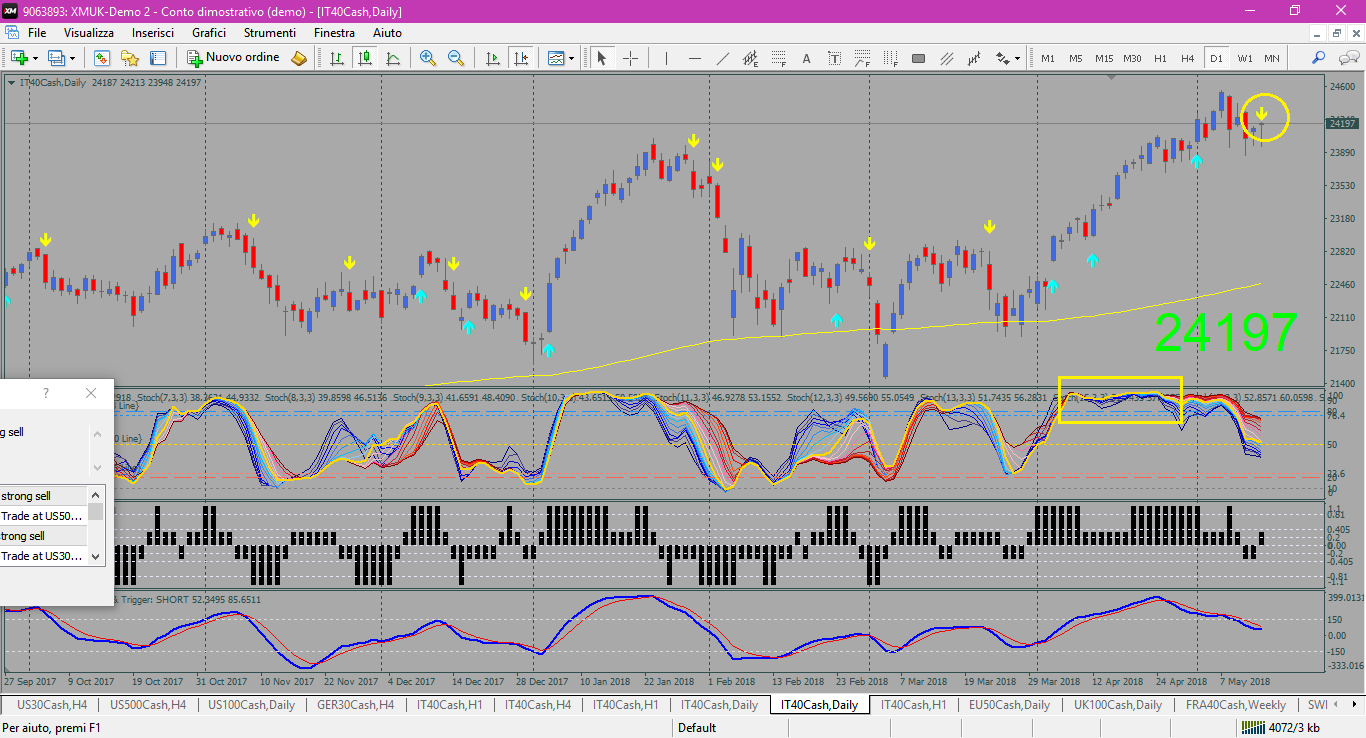This screenshot has height=738, width=1366.
Task: Expand the templates dropdown arrow
Action: (x=572, y=58)
